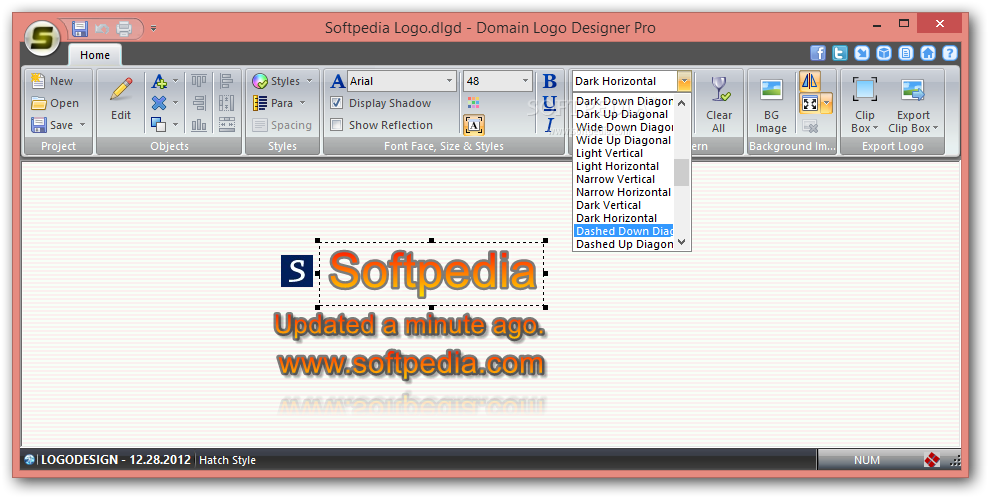Expand the Add object dropdown arrow
Viewport: 989px width, 498px height.
[x=175, y=81]
